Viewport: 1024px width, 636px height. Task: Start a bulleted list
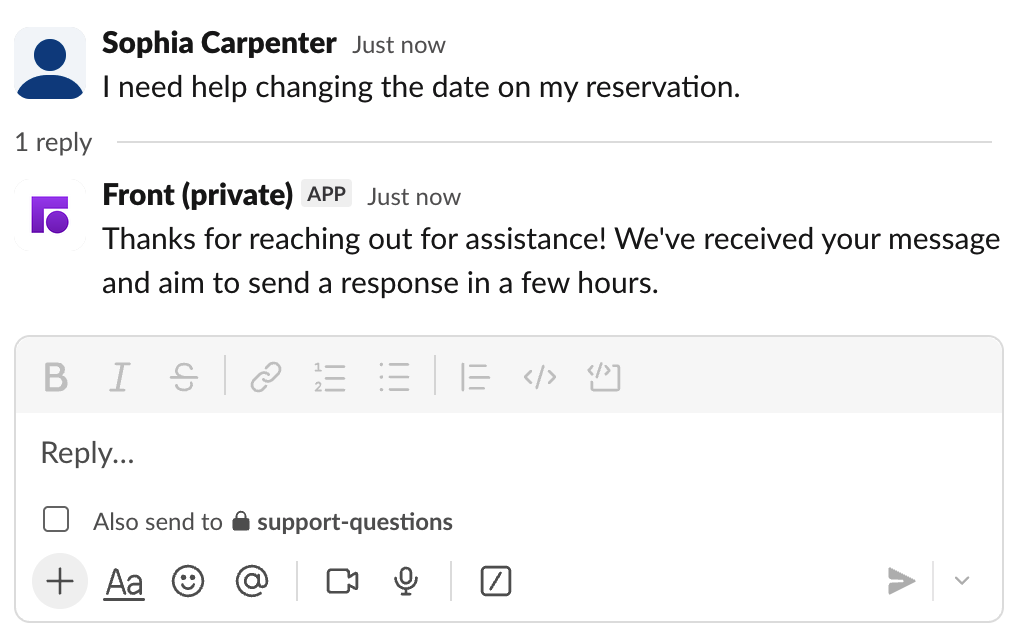click(x=394, y=377)
